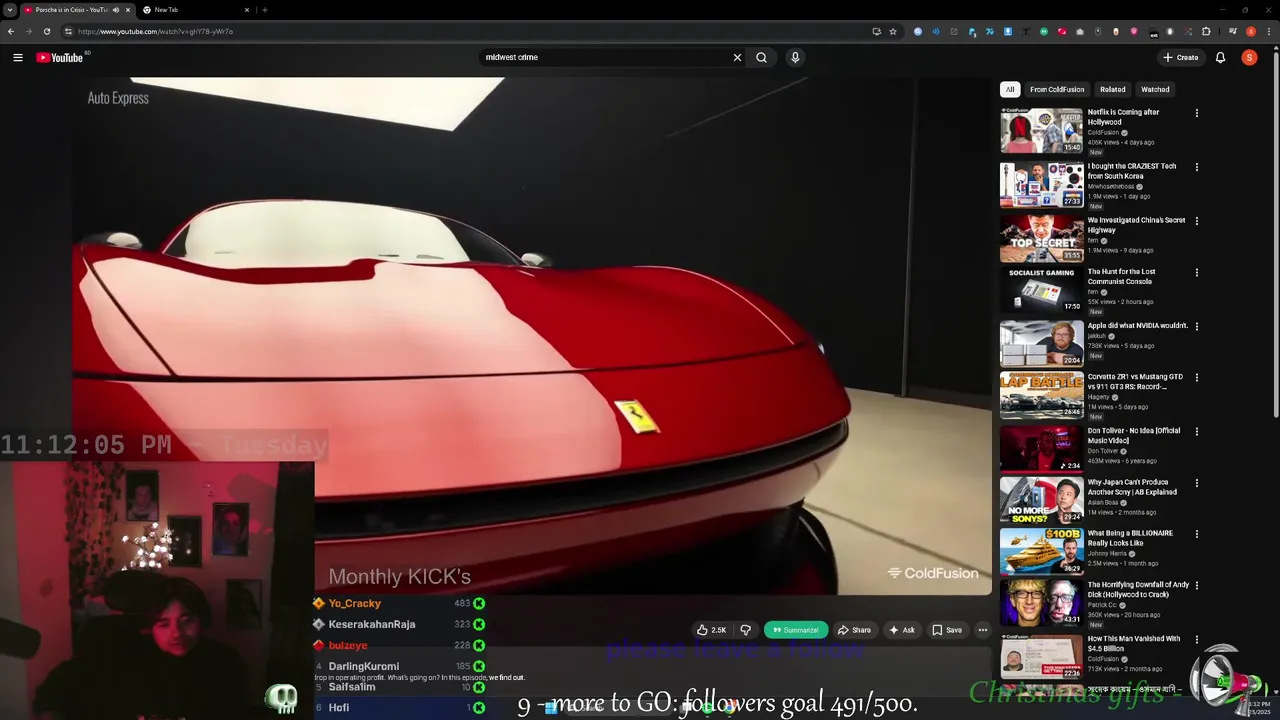Click the browser address bar URL
1280x720 pixels.
155,31
